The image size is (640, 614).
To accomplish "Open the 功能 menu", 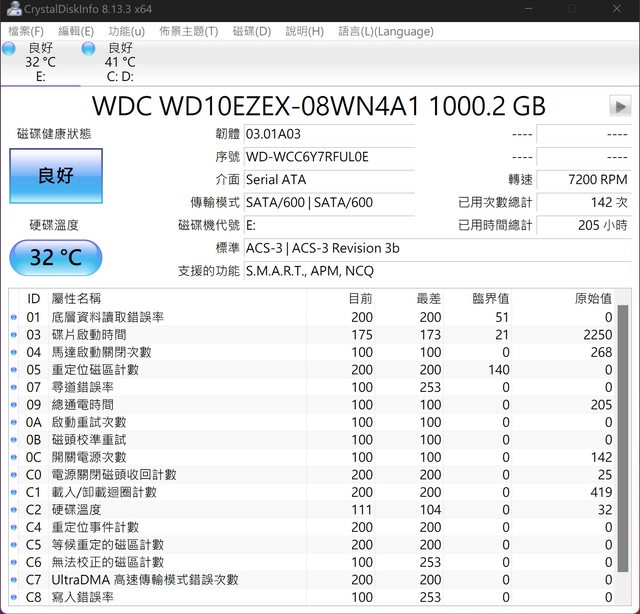I will coord(126,31).
